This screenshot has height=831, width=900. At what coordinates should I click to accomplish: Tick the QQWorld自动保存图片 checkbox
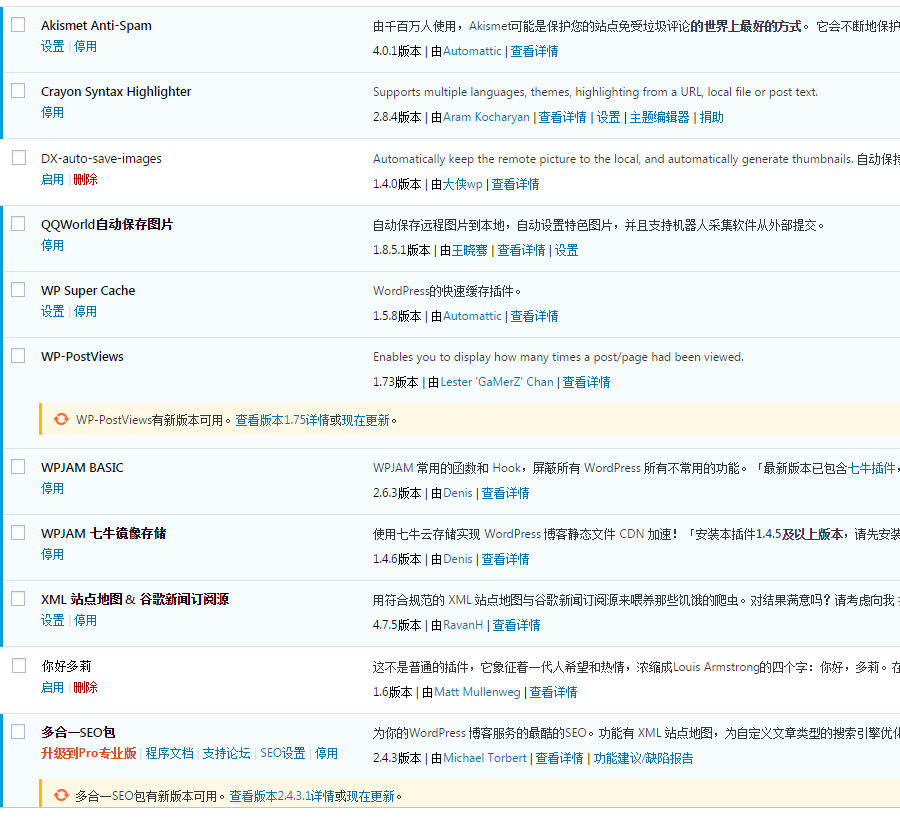(18, 224)
